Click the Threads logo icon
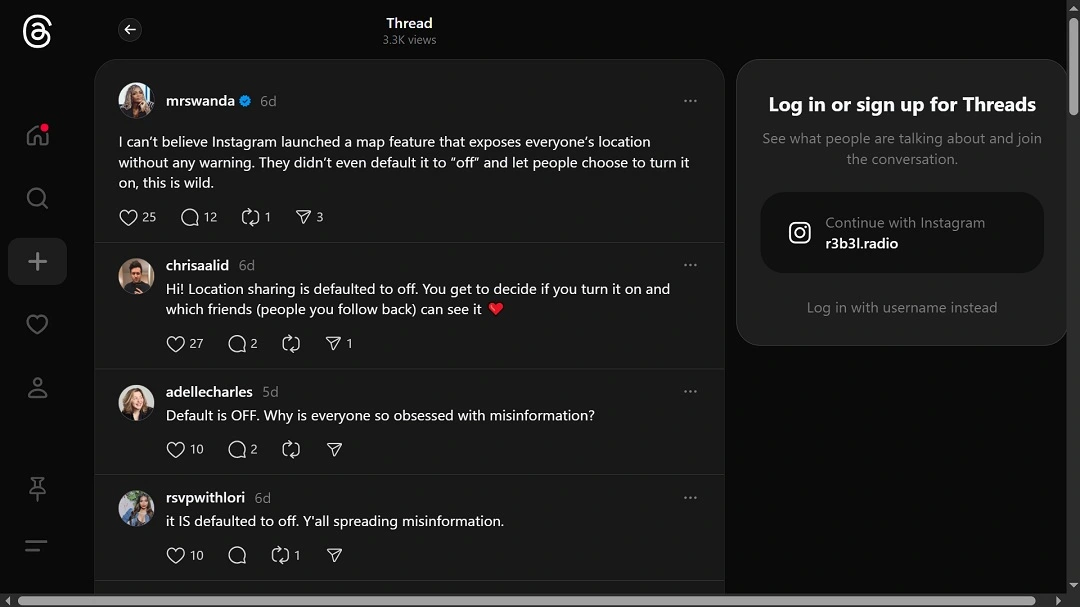The height and width of the screenshot is (607, 1080). pos(37,32)
